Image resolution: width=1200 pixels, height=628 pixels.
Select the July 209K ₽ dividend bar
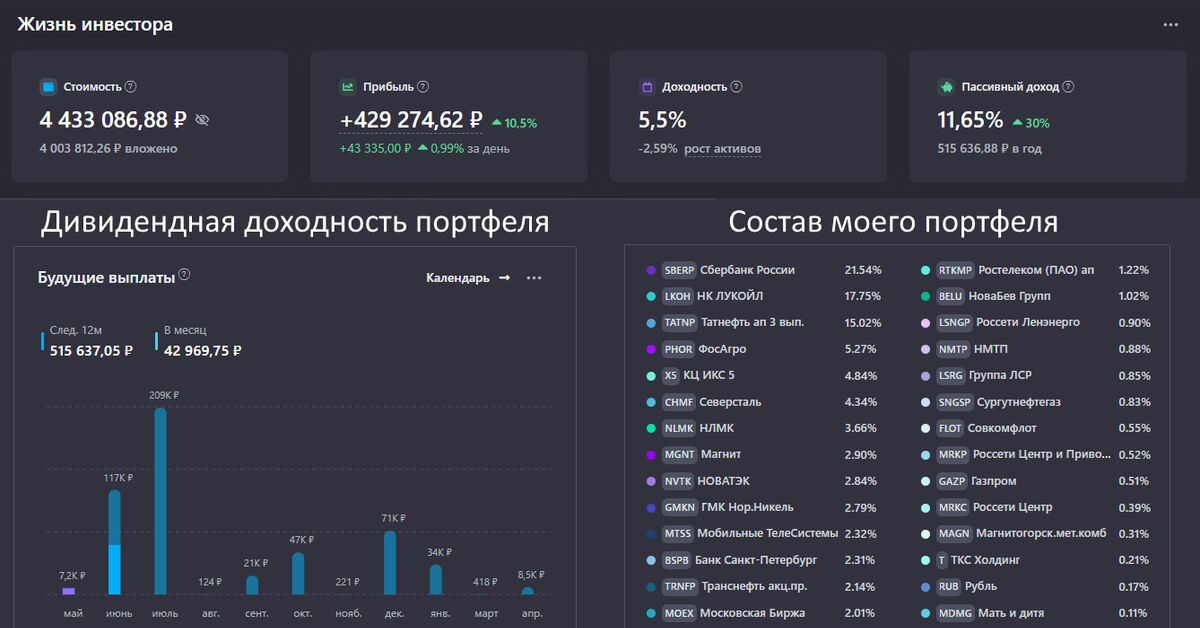pyautogui.click(x=160, y=500)
